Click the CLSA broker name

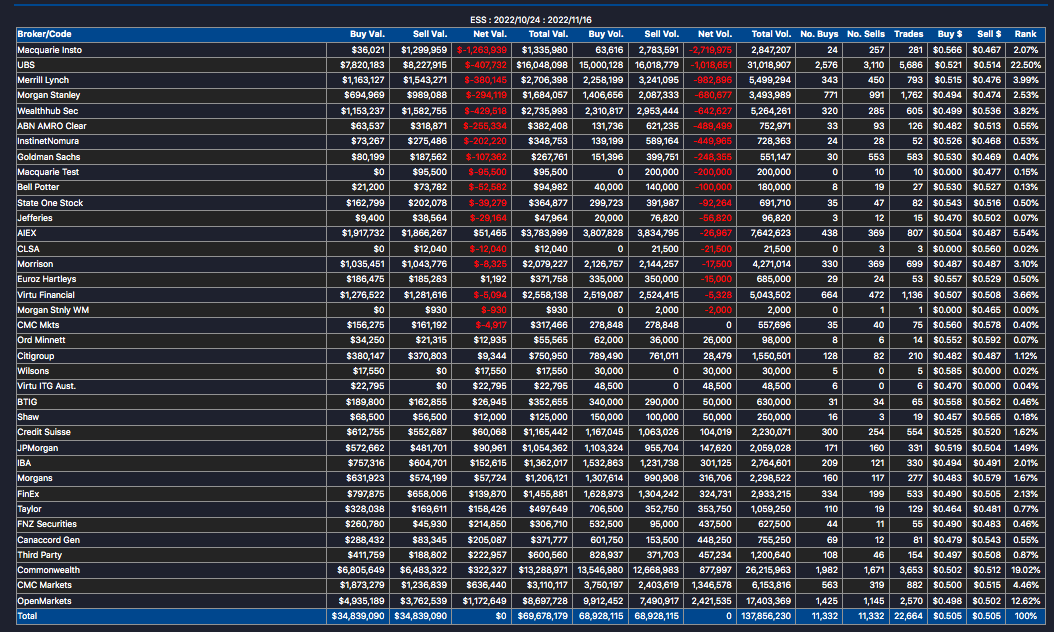tap(28, 249)
